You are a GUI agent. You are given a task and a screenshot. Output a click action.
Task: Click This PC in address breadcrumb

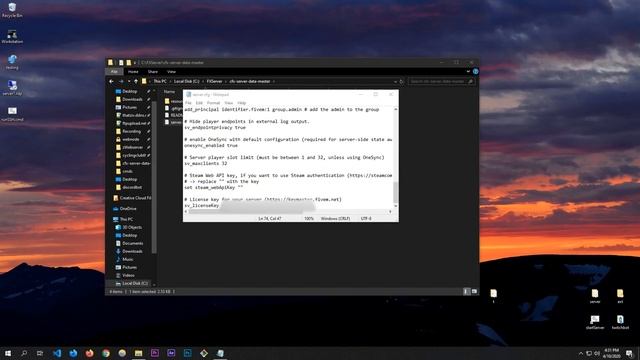click(160, 82)
